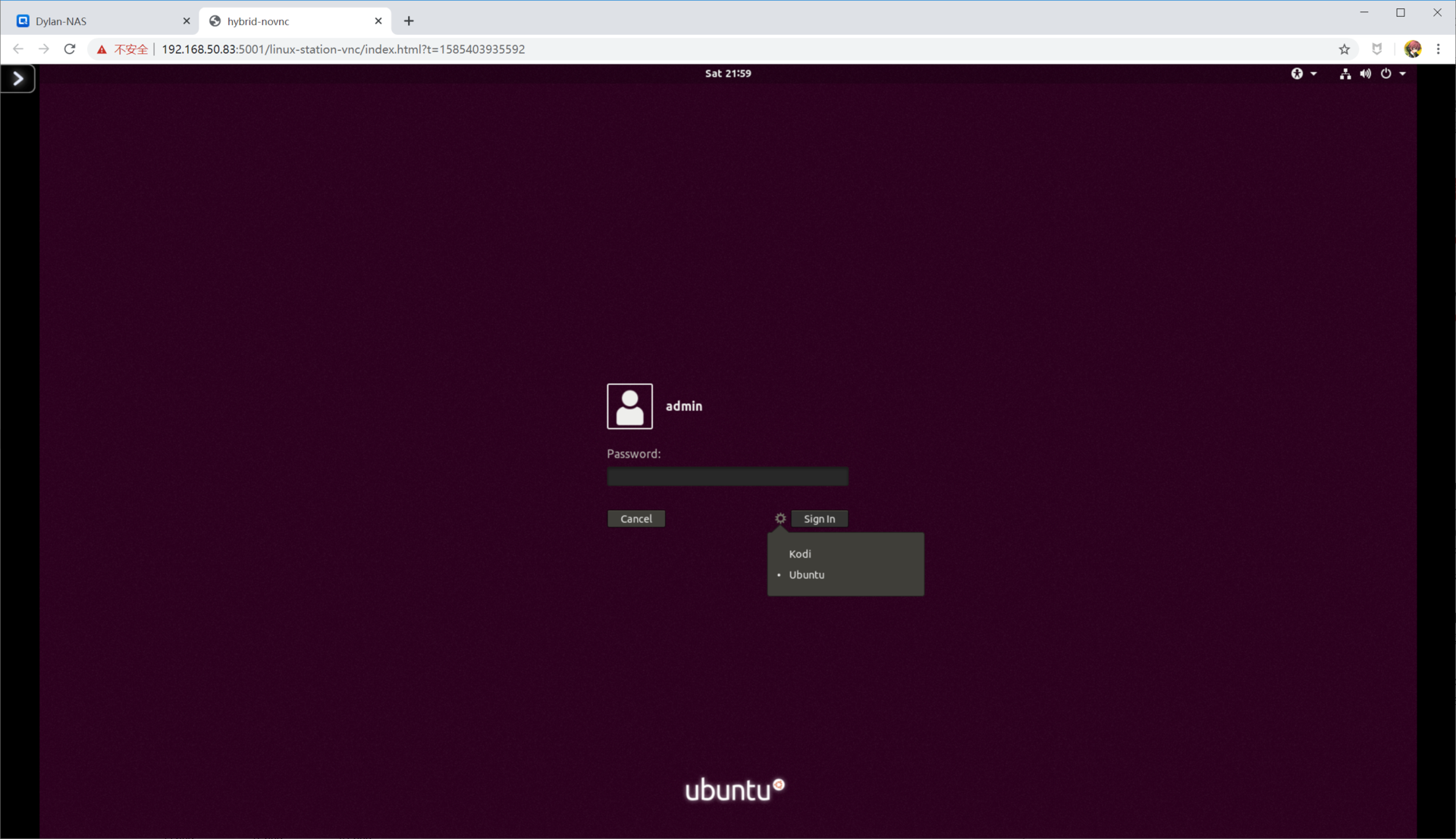Focus the Password input field

[x=727, y=477]
